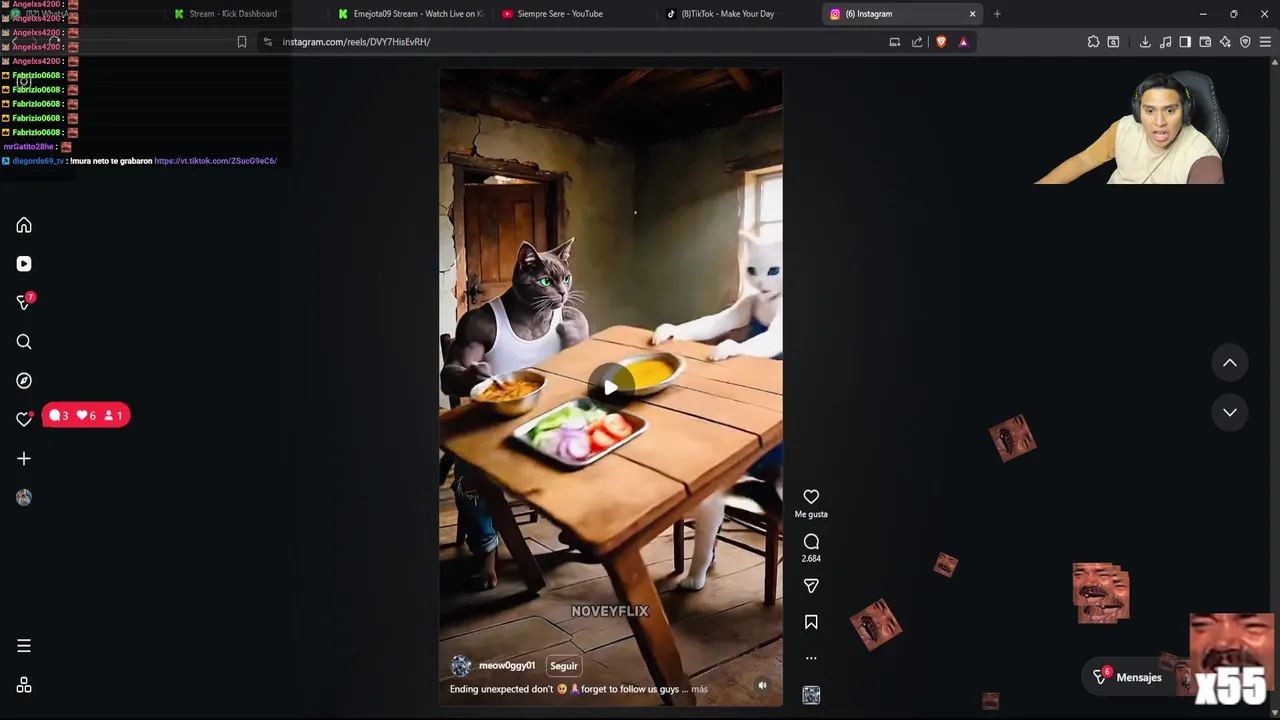Switch to the Emejota09 Stream Kick tab
The width and height of the screenshot is (1280, 720).
point(411,14)
